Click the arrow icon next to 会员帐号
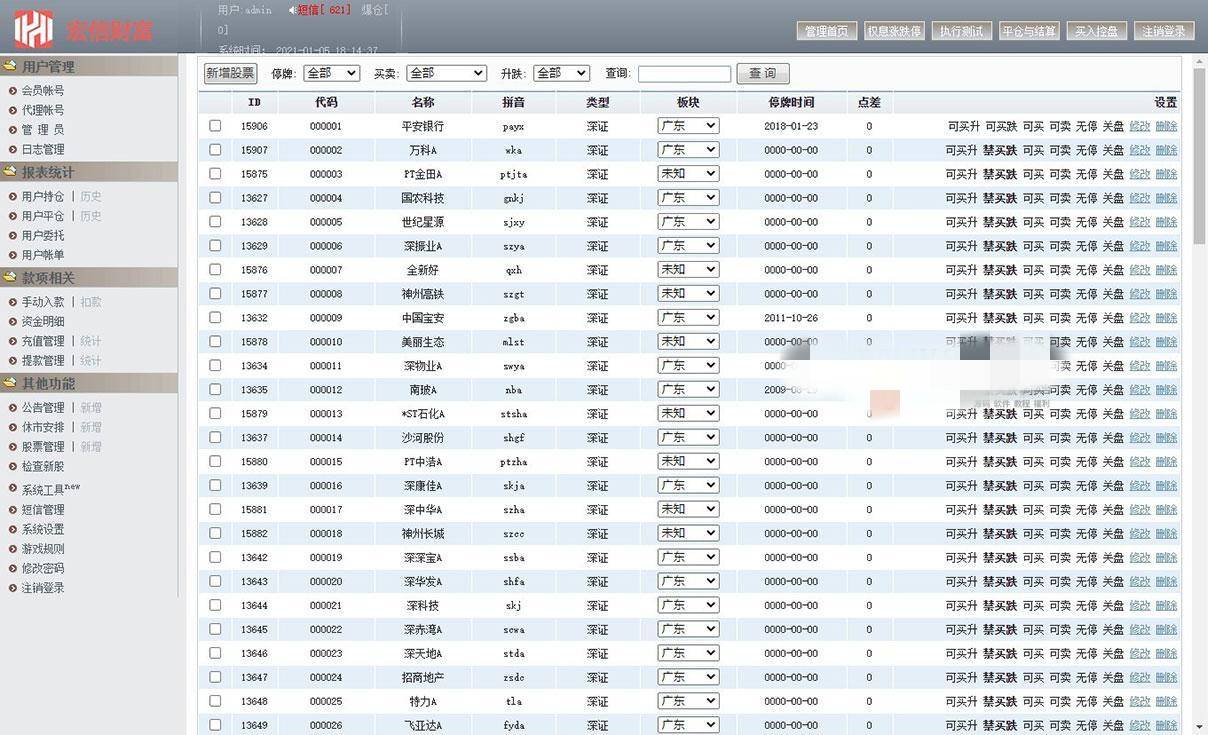Viewport: 1208px width, 735px height. point(12,90)
